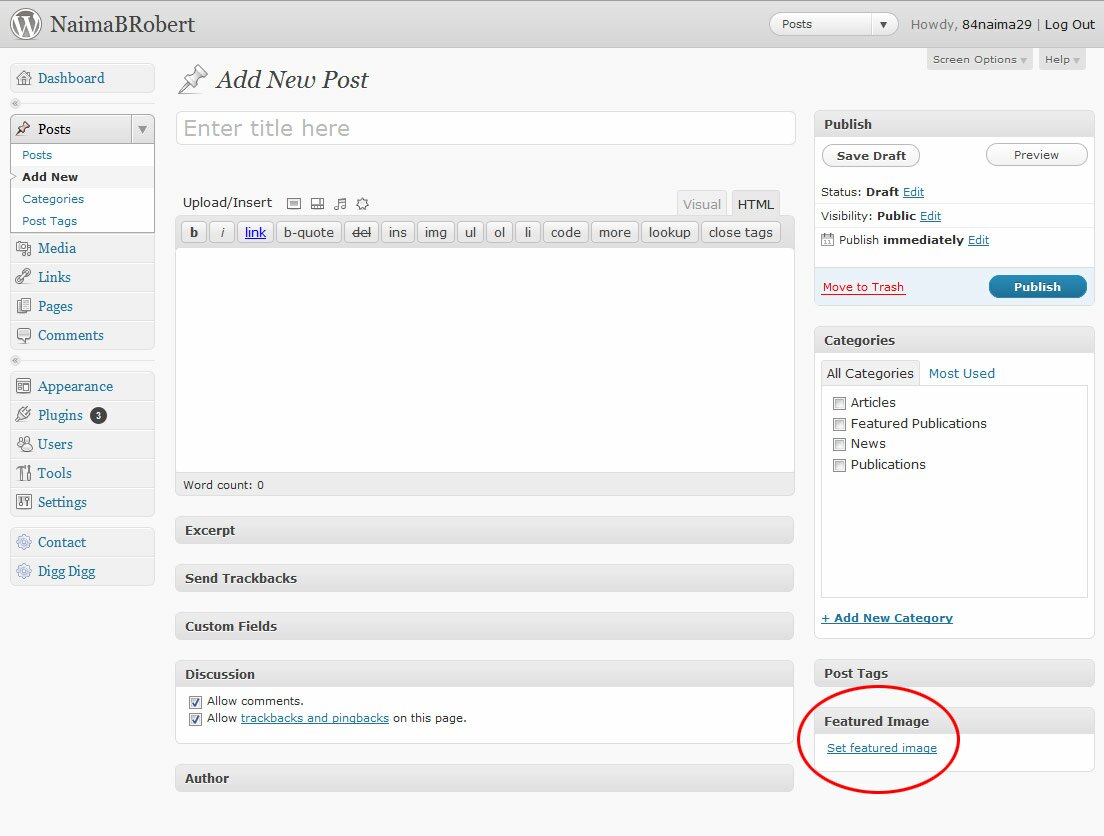Edit the post Status link
Viewport: 1104px width, 836px height.
[x=913, y=192]
